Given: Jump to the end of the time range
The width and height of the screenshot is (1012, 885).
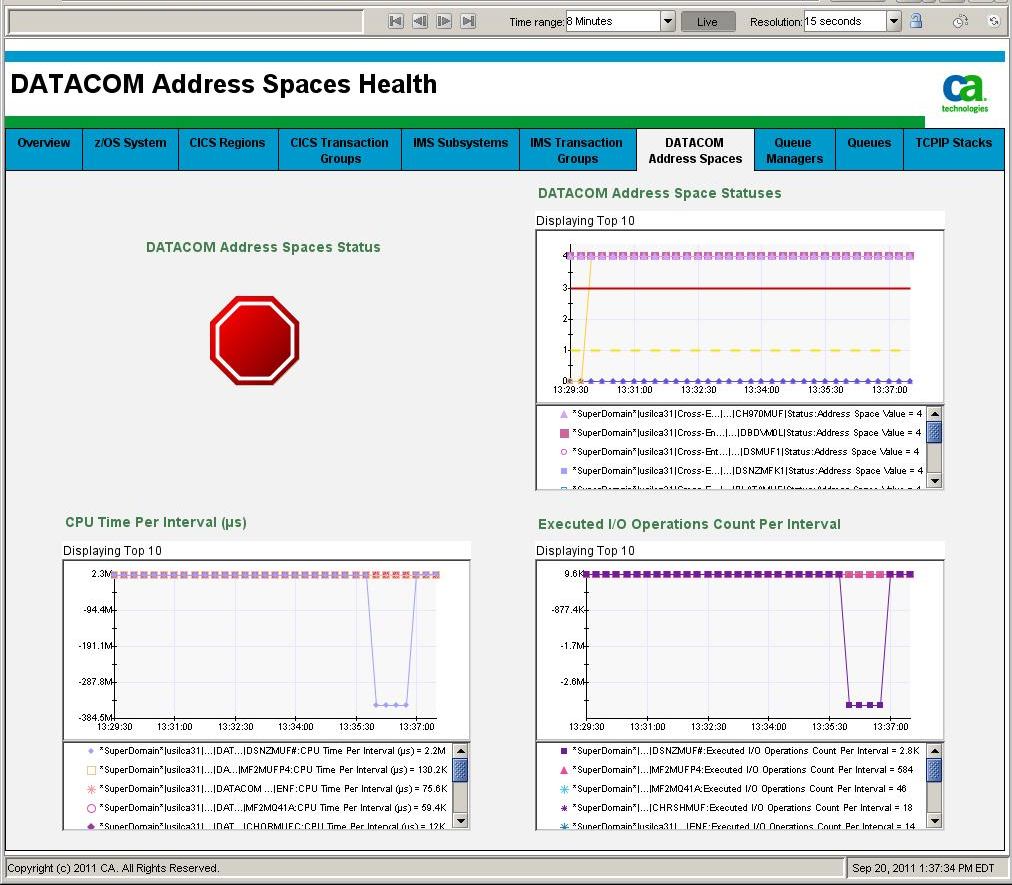Looking at the screenshot, I should (x=469, y=21).
